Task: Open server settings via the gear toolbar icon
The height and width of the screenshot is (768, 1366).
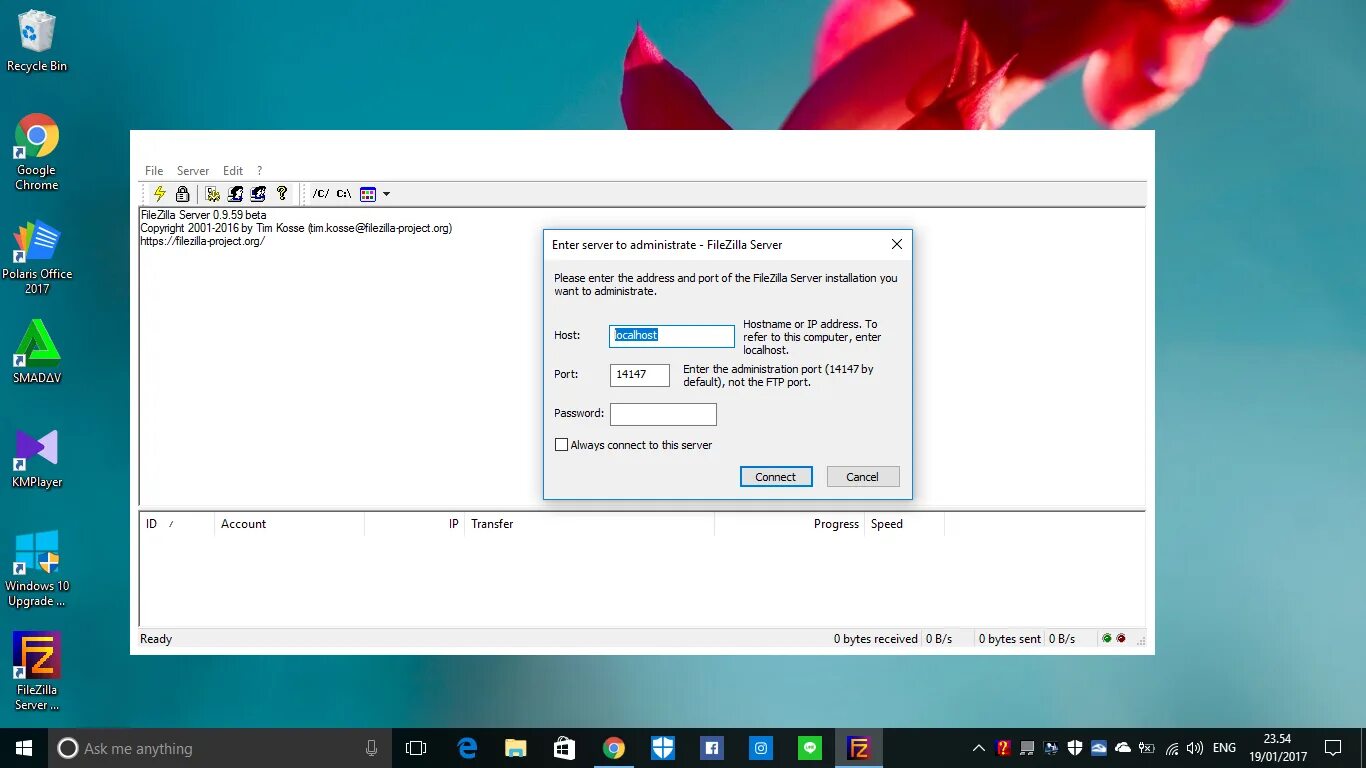Action: [x=212, y=194]
